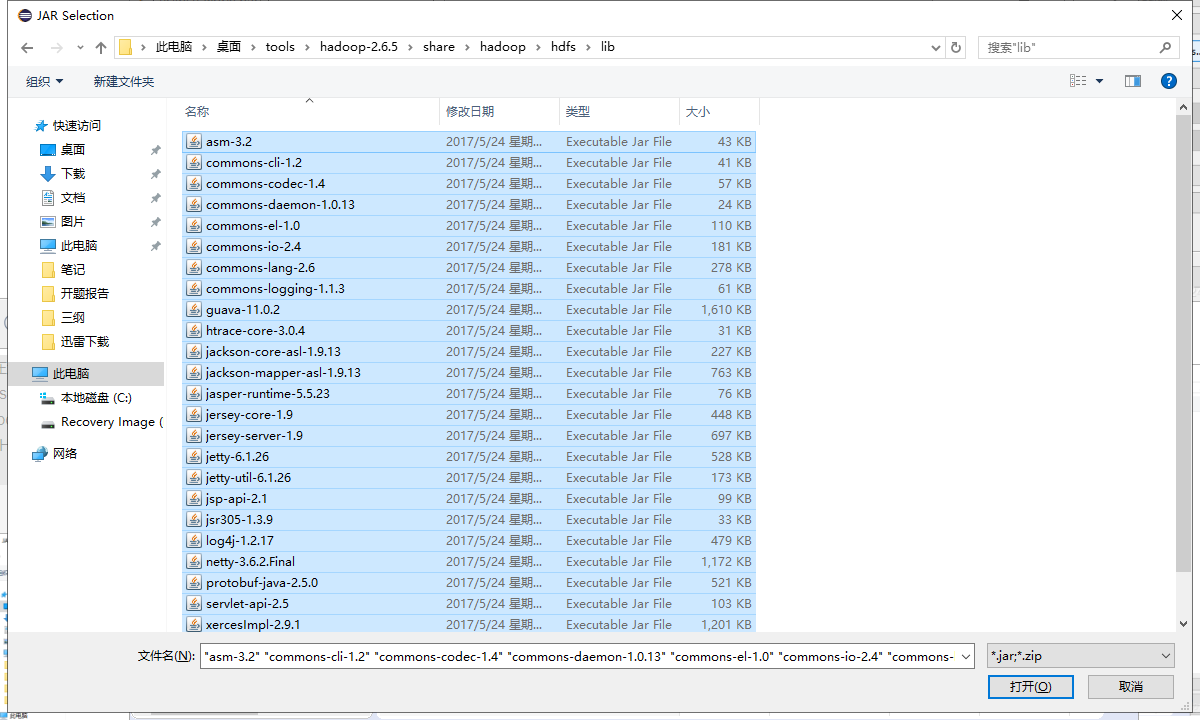Image resolution: width=1200 pixels, height=720 pixels.
Task: Click 新建文件夹 button
Action: click(x=124, y=81)
